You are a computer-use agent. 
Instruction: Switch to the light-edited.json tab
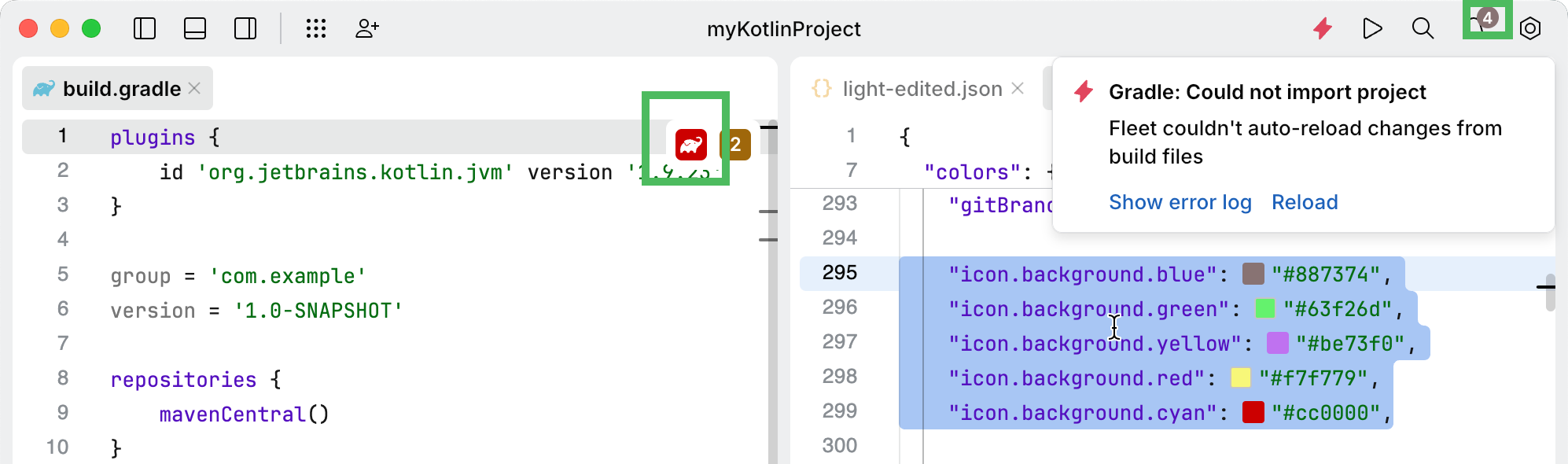tap(922, 89)
